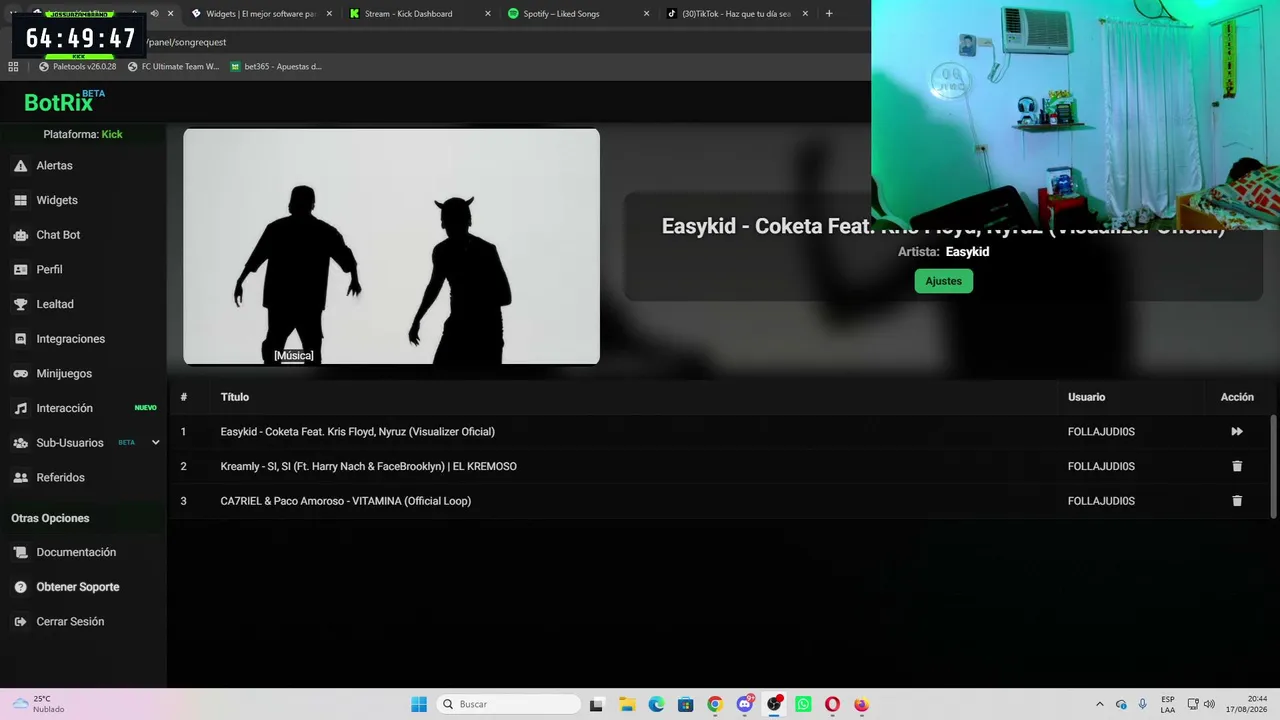Delete the CA7RIEL & Paco Amoroso song

pyautogui.click(x=1237, y=501)
